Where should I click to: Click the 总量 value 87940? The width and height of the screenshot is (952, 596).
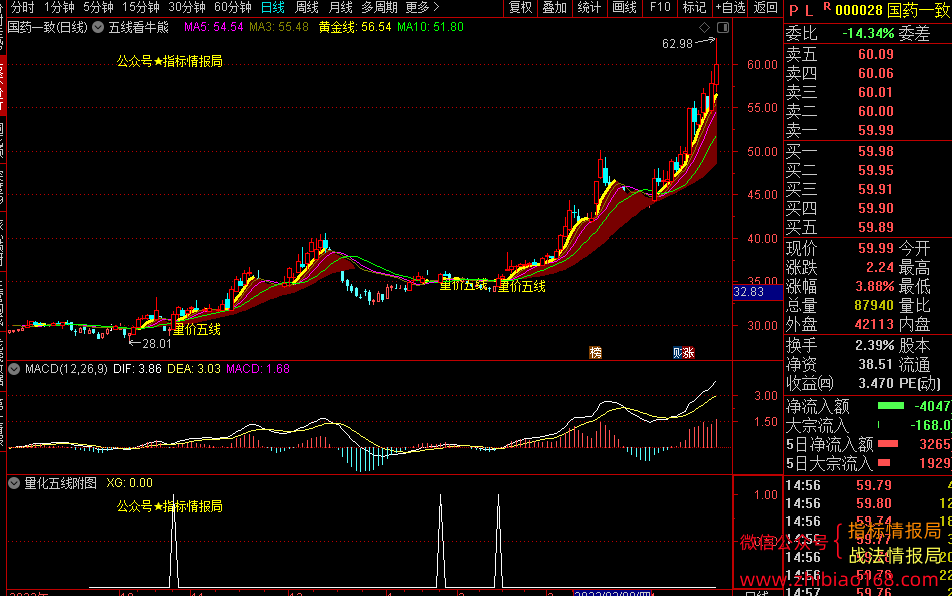click(x=874, y=305)
